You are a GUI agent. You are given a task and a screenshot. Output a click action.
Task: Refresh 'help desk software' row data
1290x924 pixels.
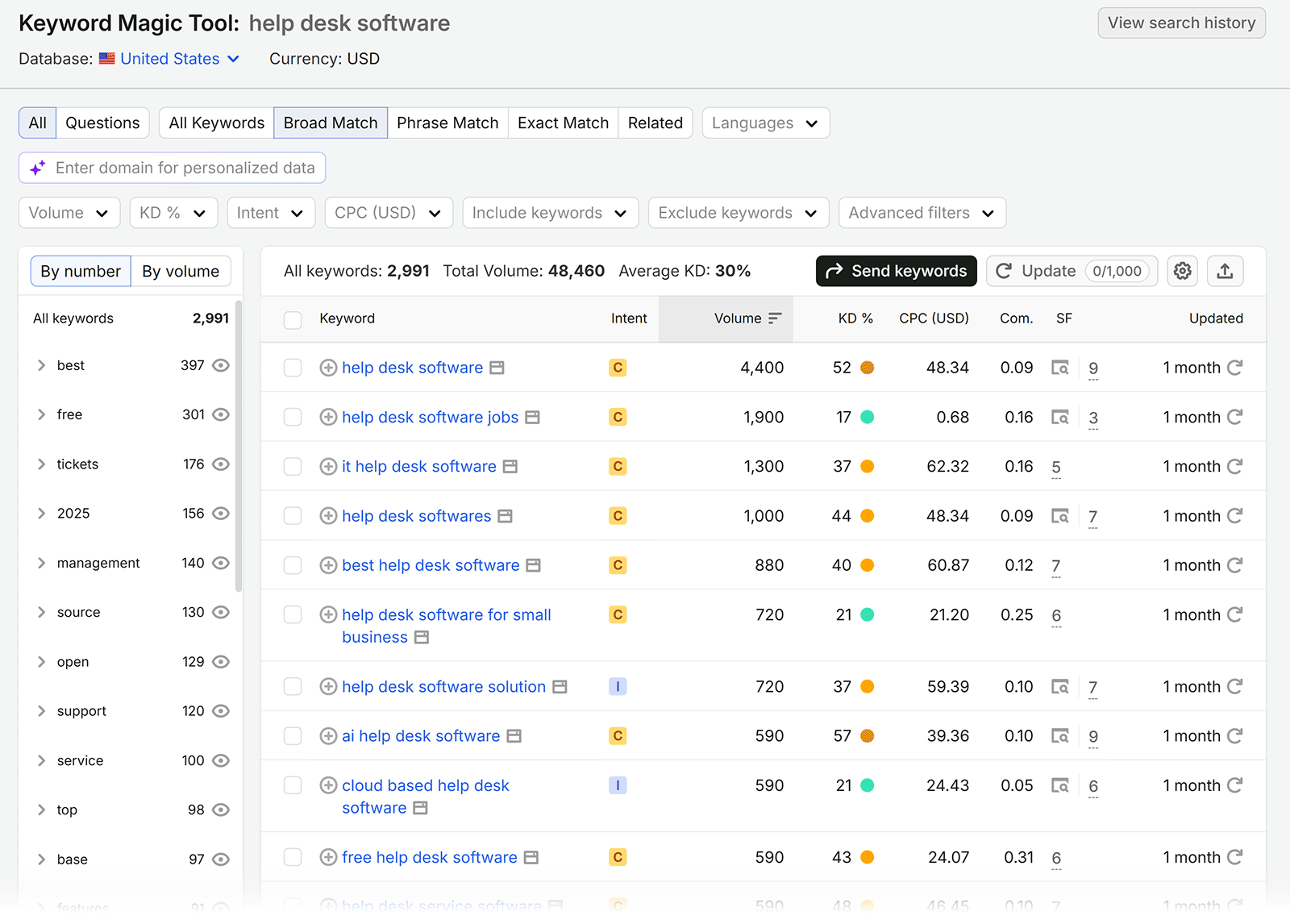[1234, 368]
